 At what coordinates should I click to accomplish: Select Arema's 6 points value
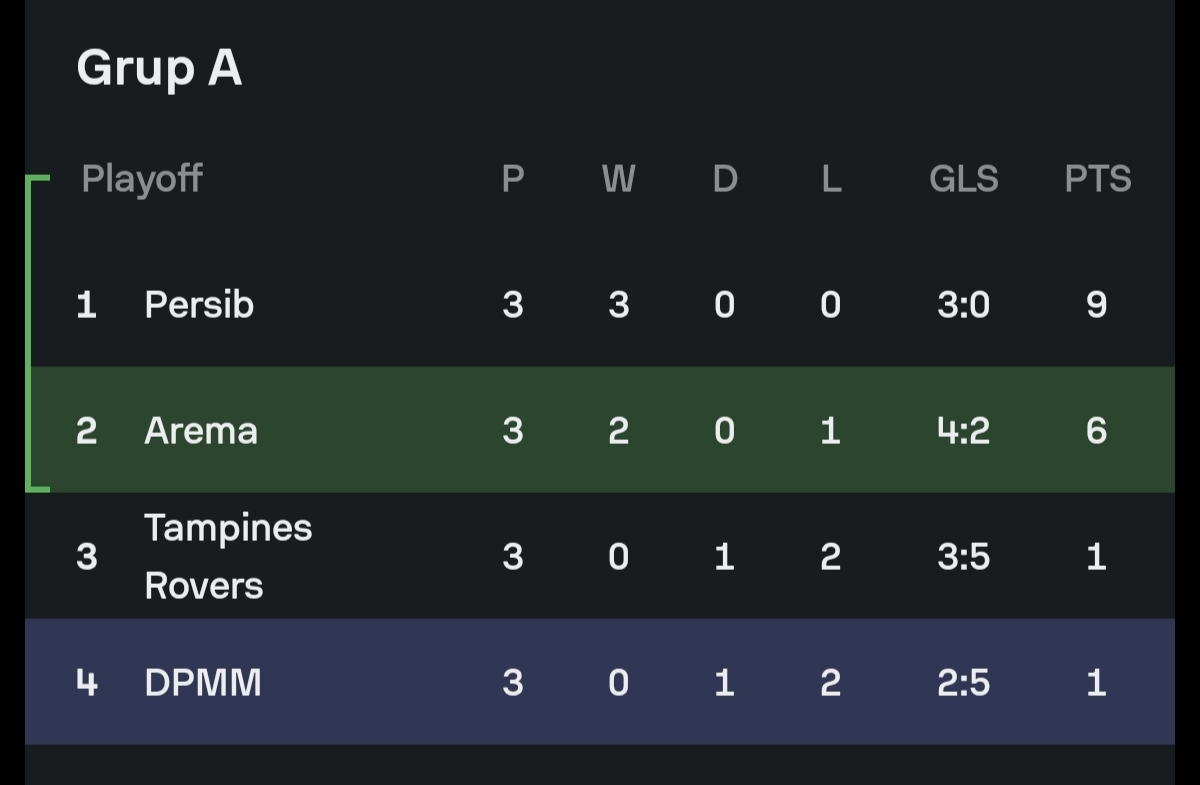coord(1097,430)
